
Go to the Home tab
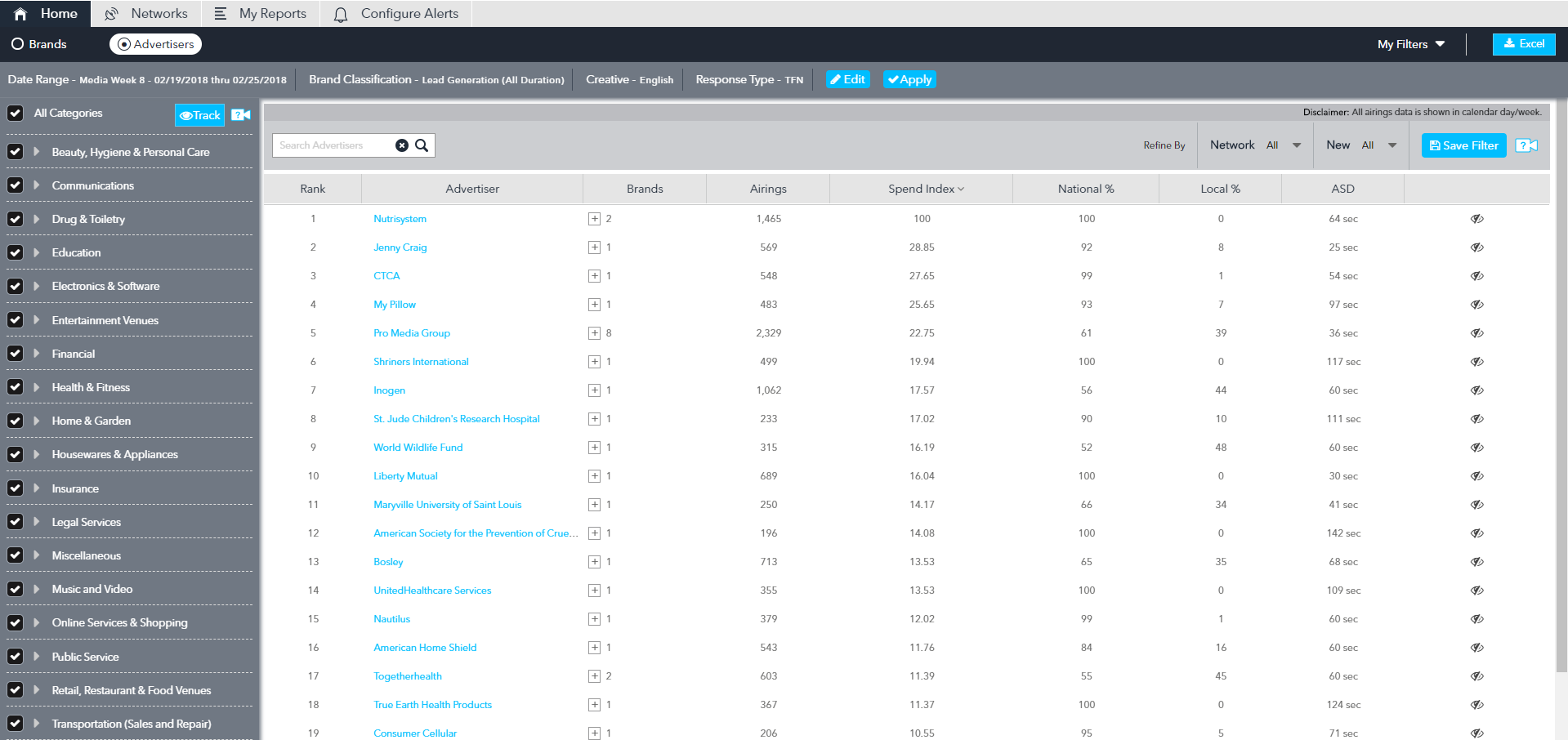pos(46,14)
